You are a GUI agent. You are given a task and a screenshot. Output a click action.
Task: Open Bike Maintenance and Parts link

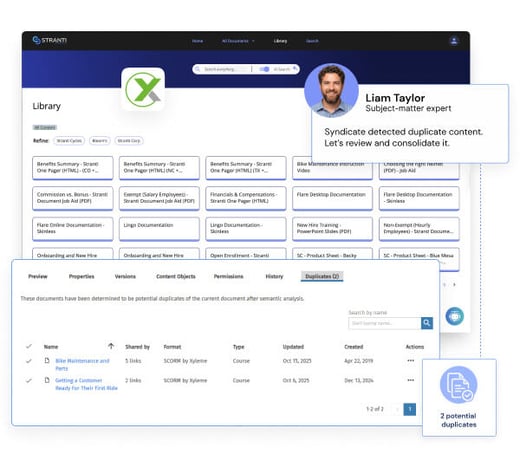tap(82, 364)
